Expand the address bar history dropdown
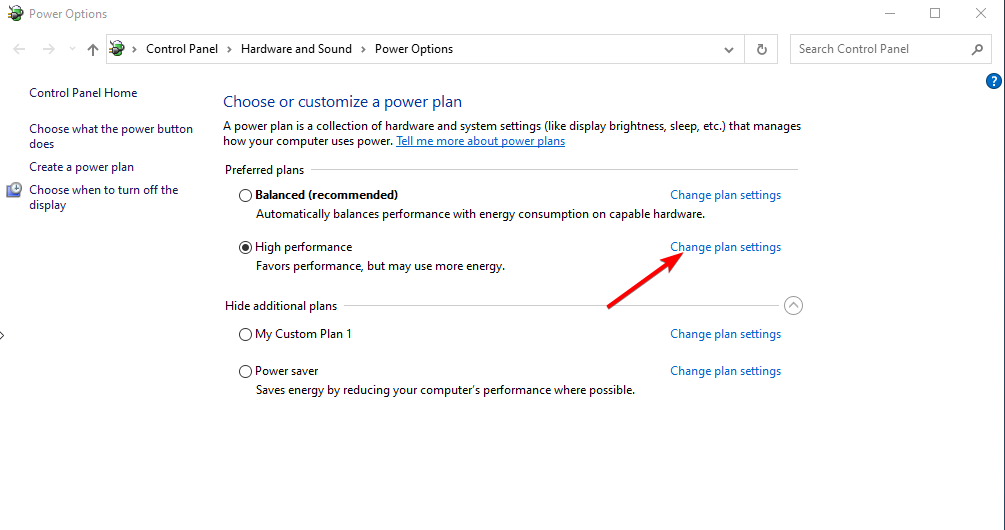This screenshot has width=1005, height=530. click(729, 49)
